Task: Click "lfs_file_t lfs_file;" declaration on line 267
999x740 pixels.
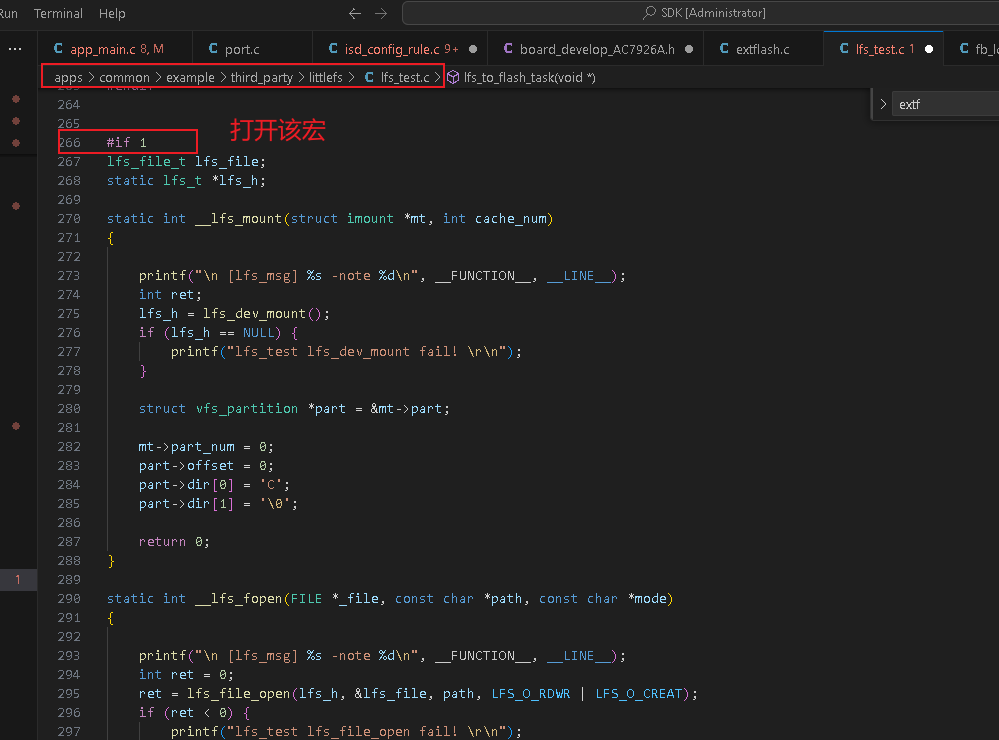Action: coord(186,161)
